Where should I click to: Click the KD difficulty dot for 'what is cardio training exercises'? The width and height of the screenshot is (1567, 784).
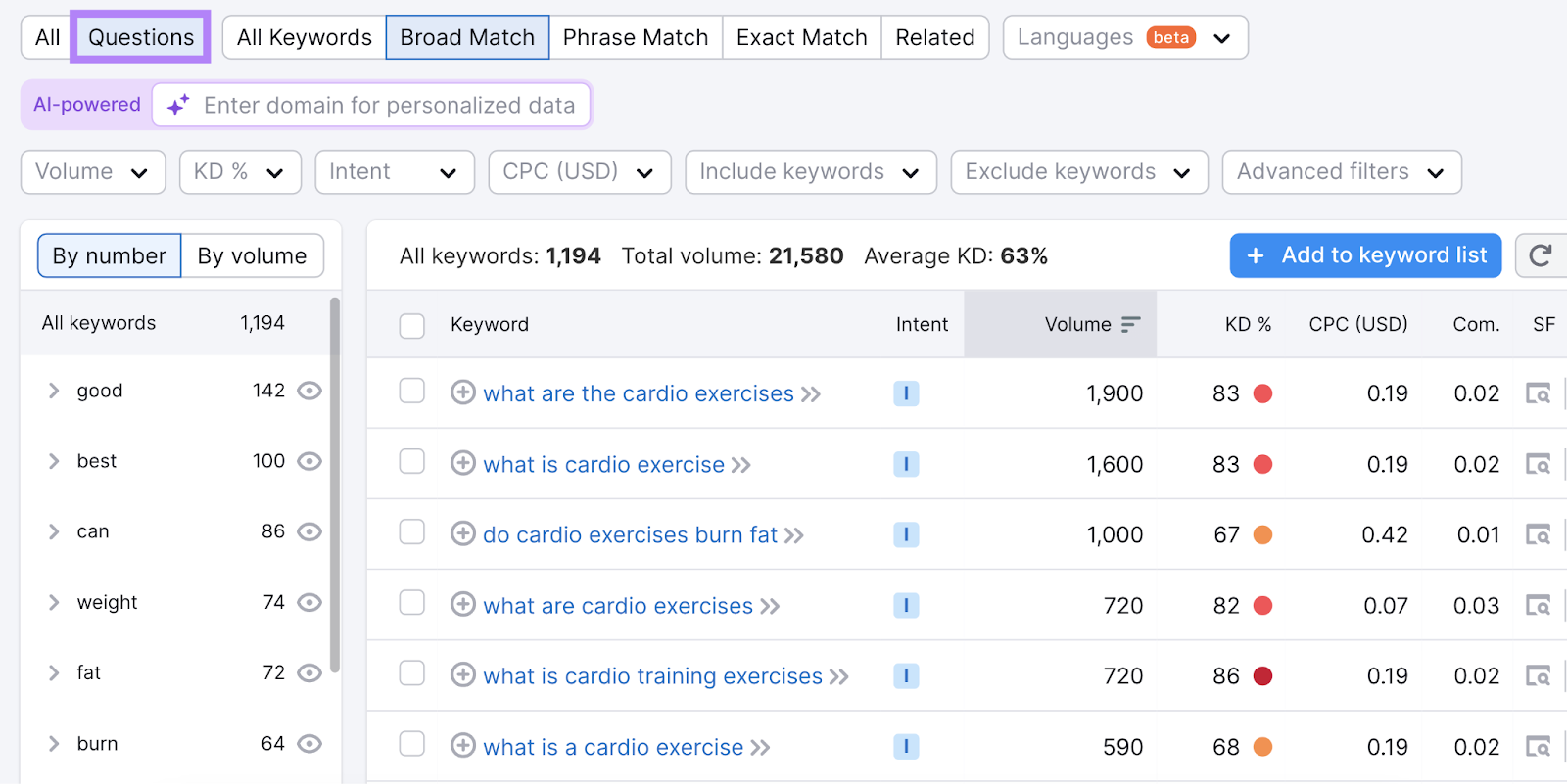point(1263,675)
